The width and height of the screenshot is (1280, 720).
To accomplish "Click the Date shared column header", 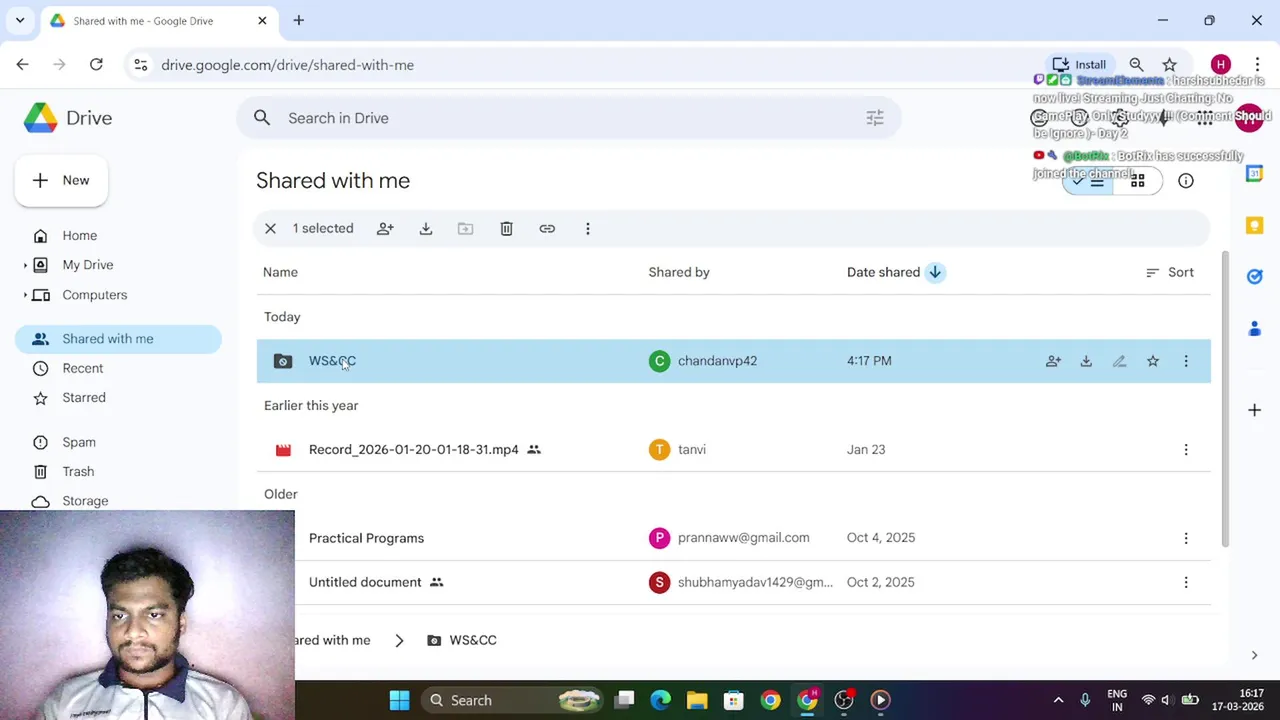I will (x=883, y=272).
